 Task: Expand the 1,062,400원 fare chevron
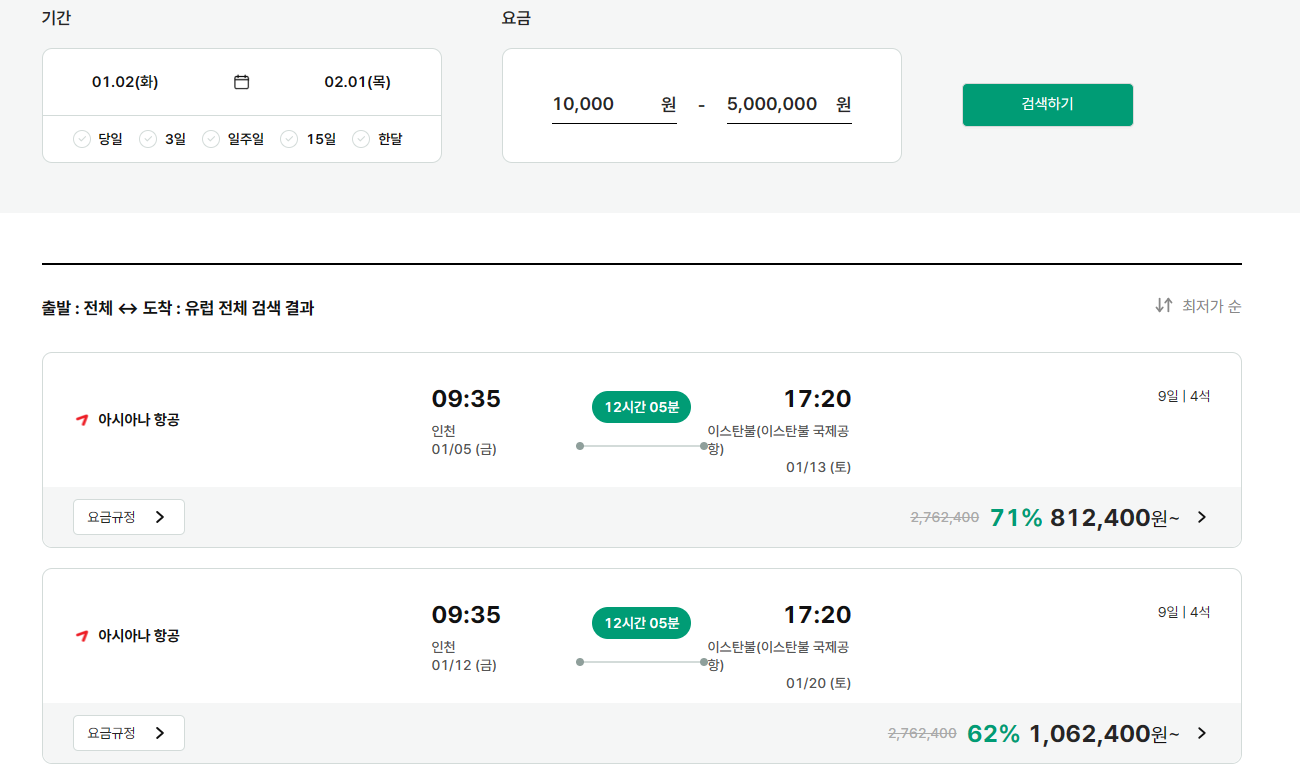point(1202,733)
